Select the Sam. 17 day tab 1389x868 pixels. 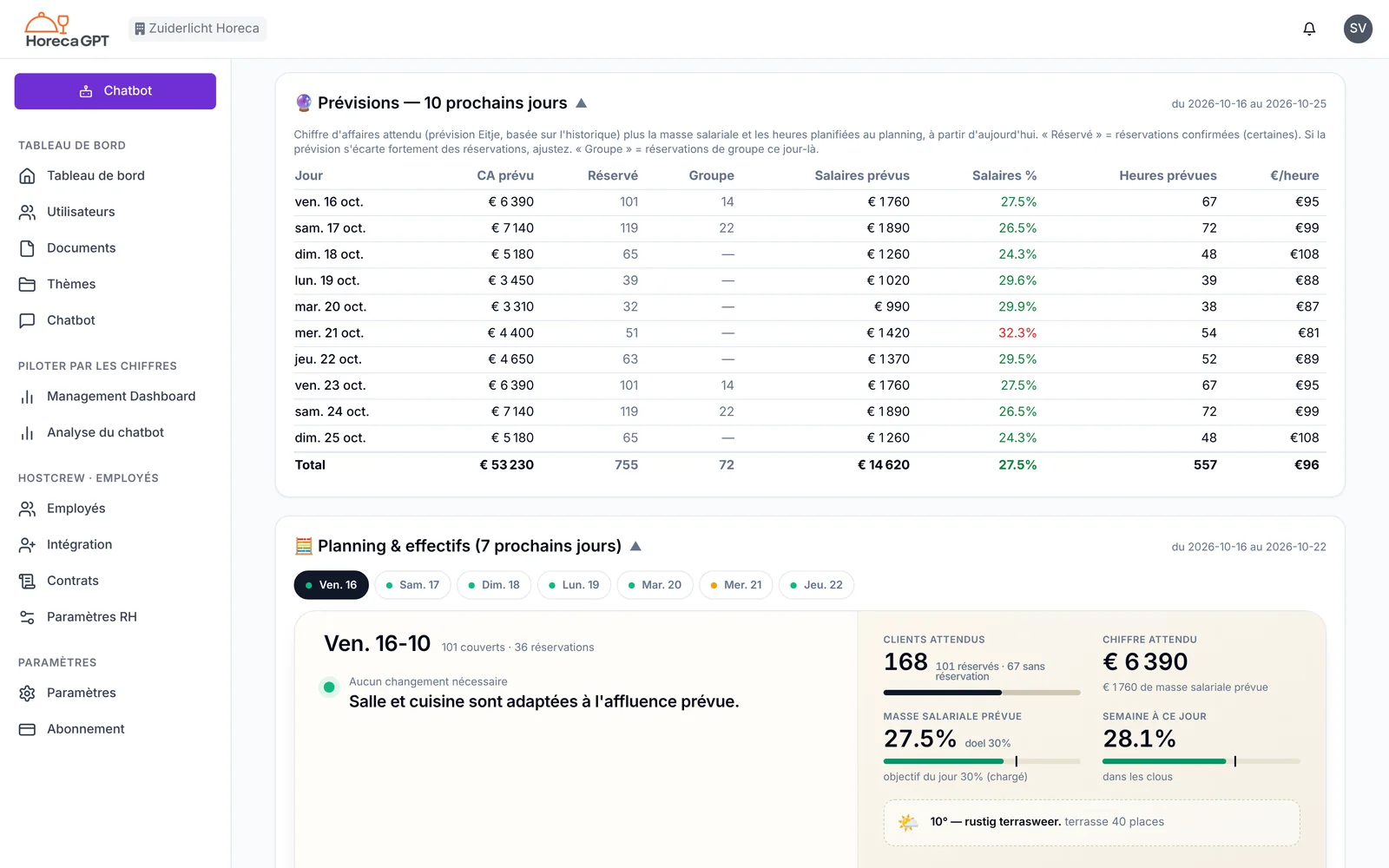413,585
